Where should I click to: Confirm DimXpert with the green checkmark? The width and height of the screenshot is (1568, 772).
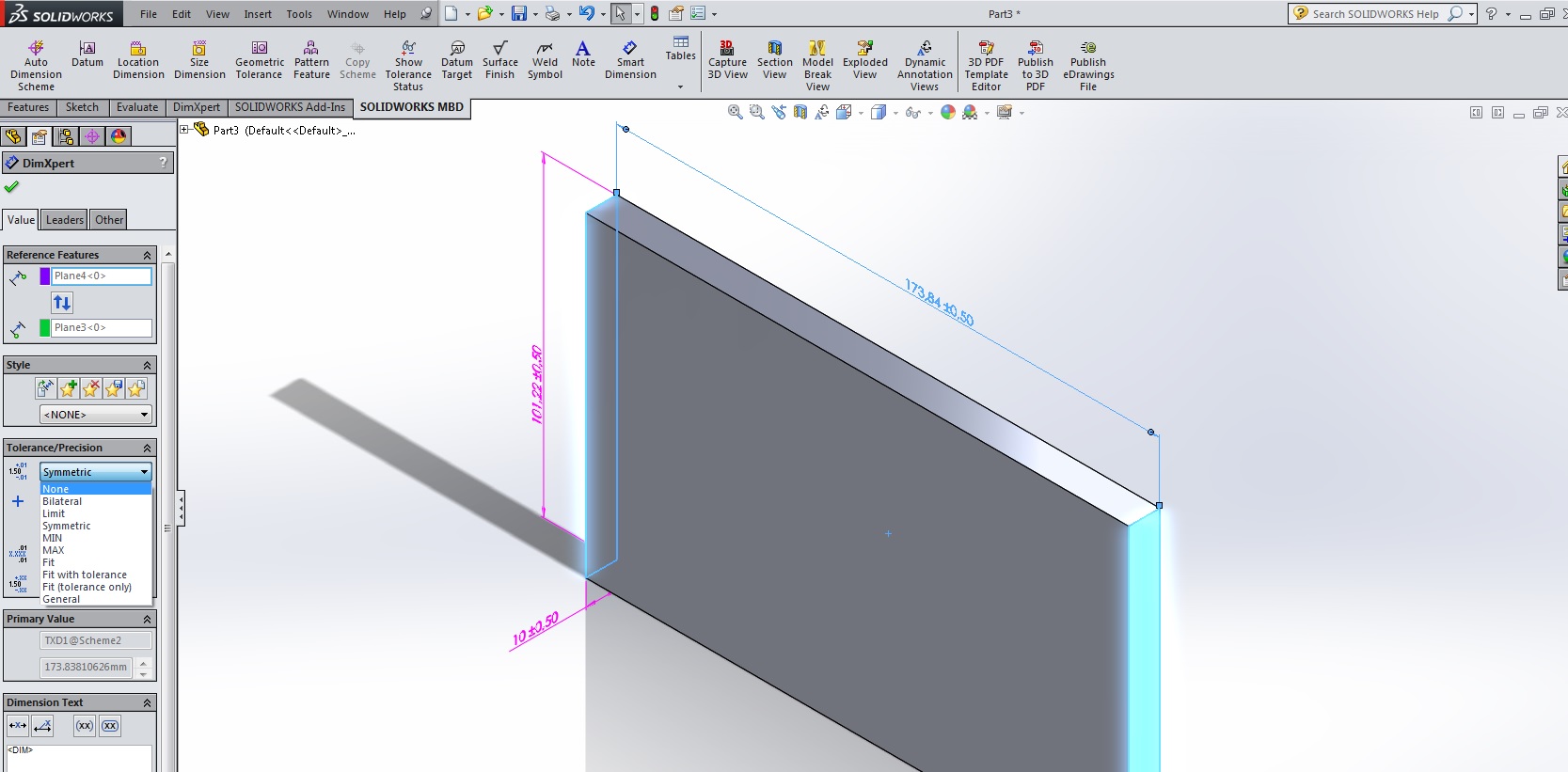point(12,187)
